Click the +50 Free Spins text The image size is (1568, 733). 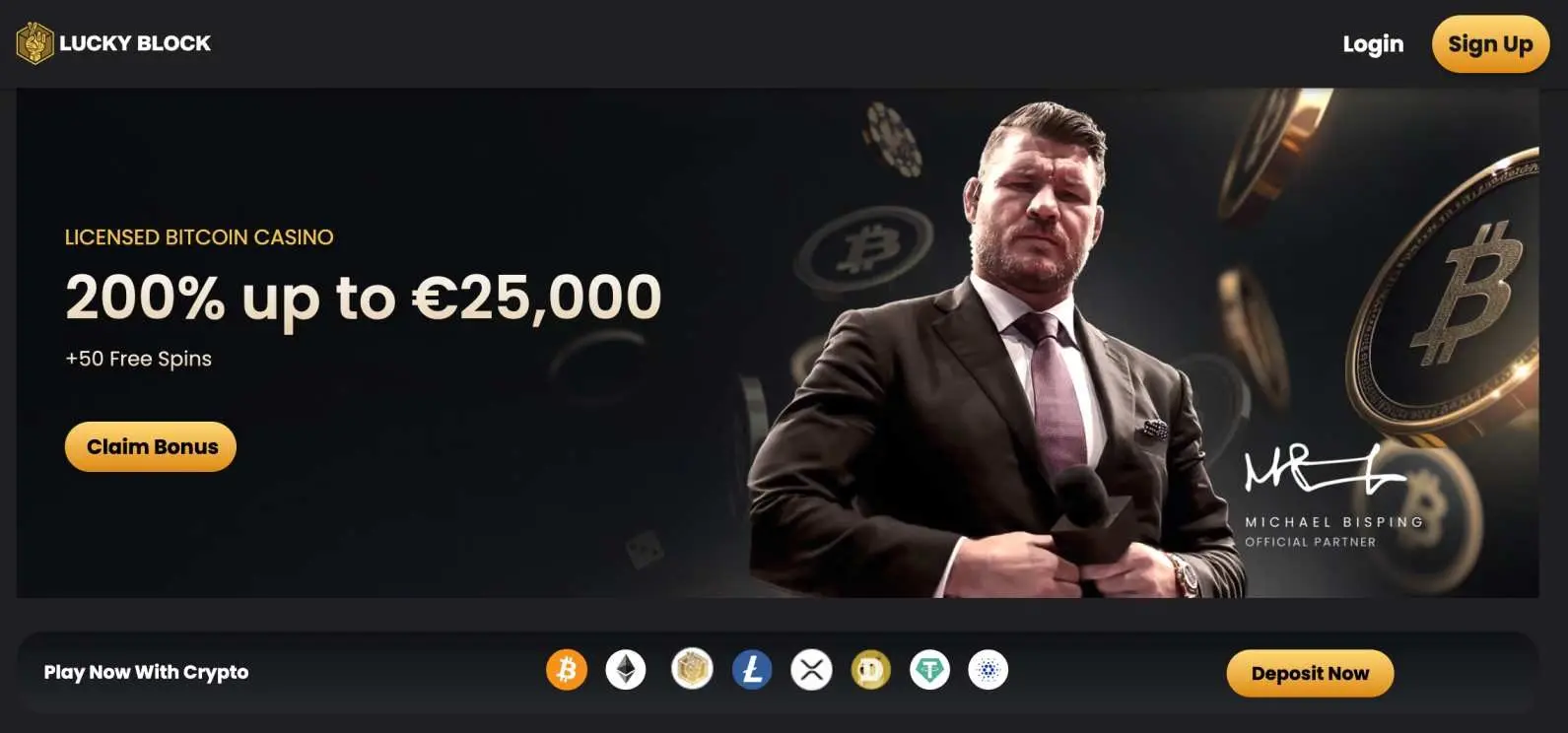tap(138, 359)
